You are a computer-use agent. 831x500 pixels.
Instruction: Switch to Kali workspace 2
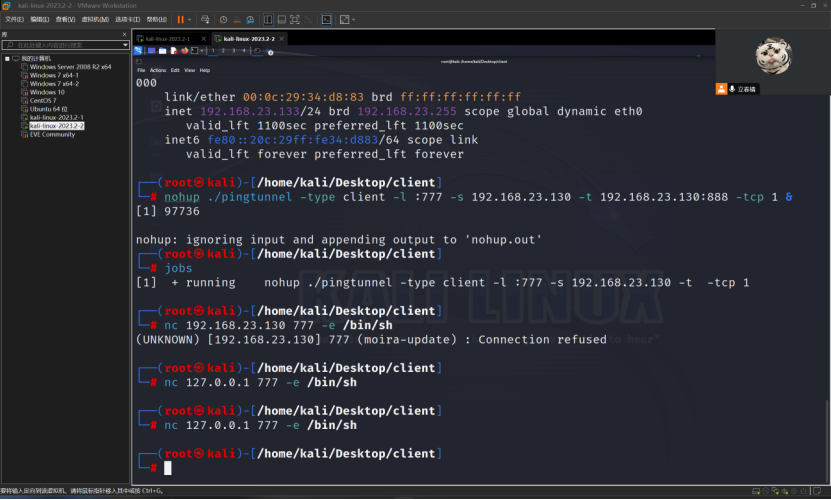223,51
